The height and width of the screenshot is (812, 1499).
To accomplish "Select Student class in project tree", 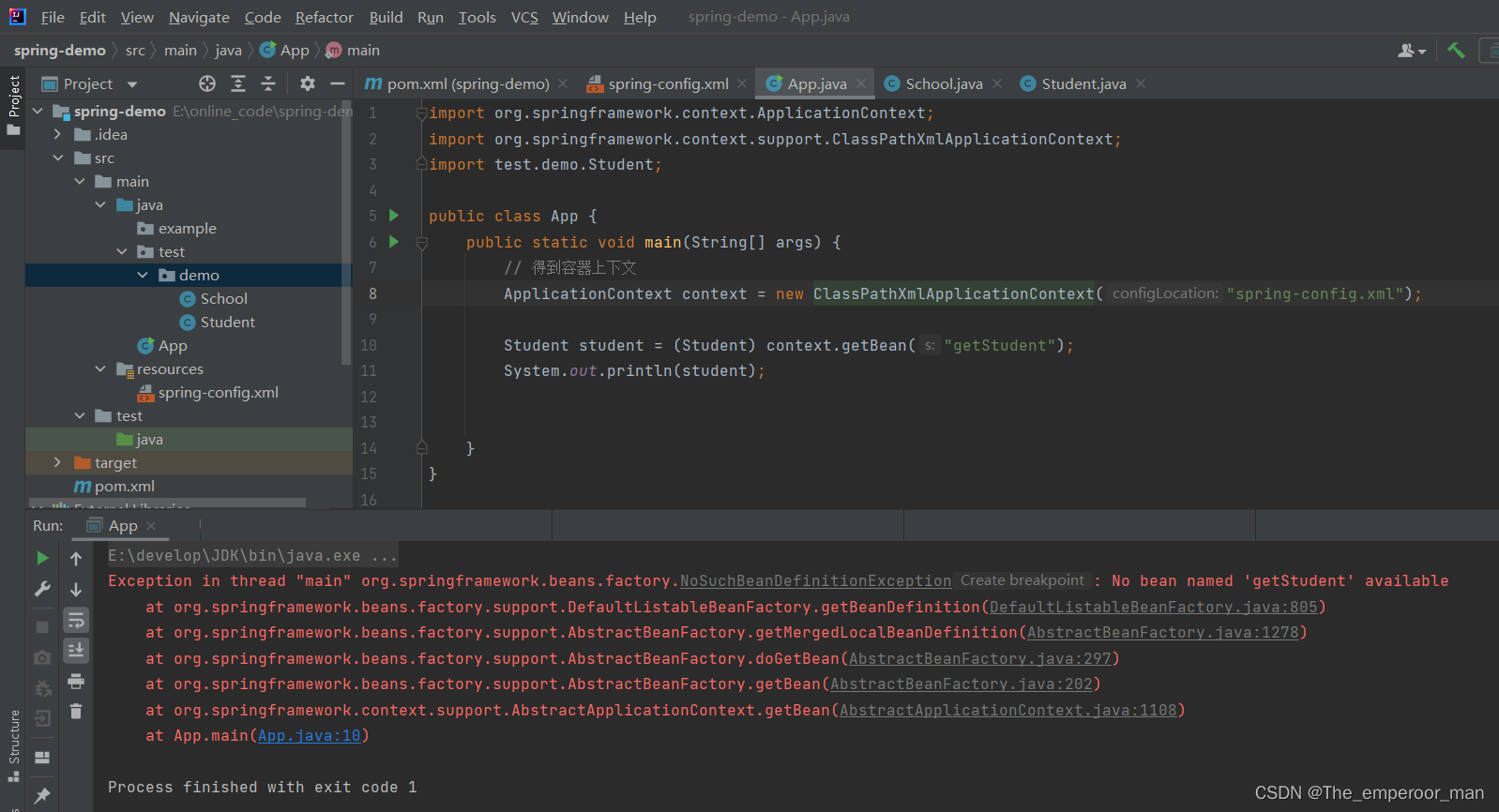I will (227, 322).
